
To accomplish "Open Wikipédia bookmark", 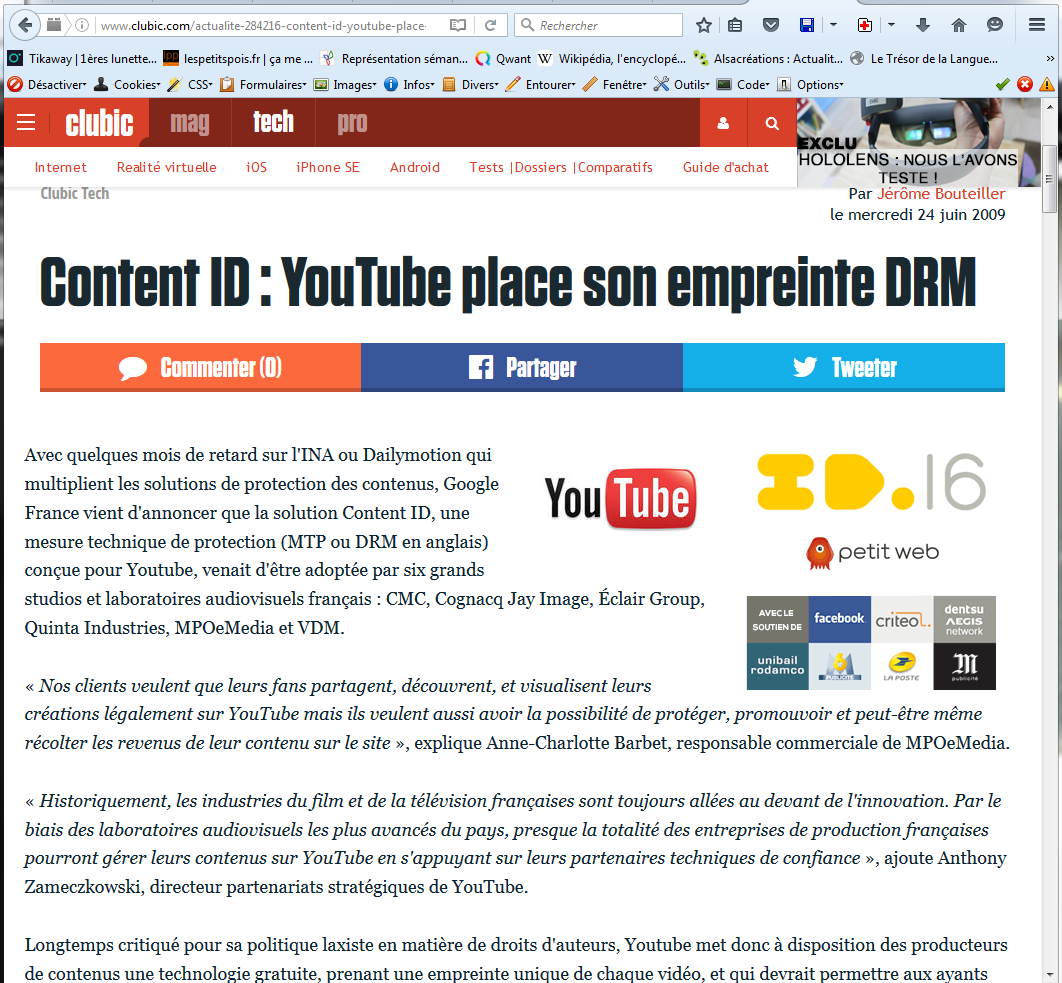I will 612,59.
